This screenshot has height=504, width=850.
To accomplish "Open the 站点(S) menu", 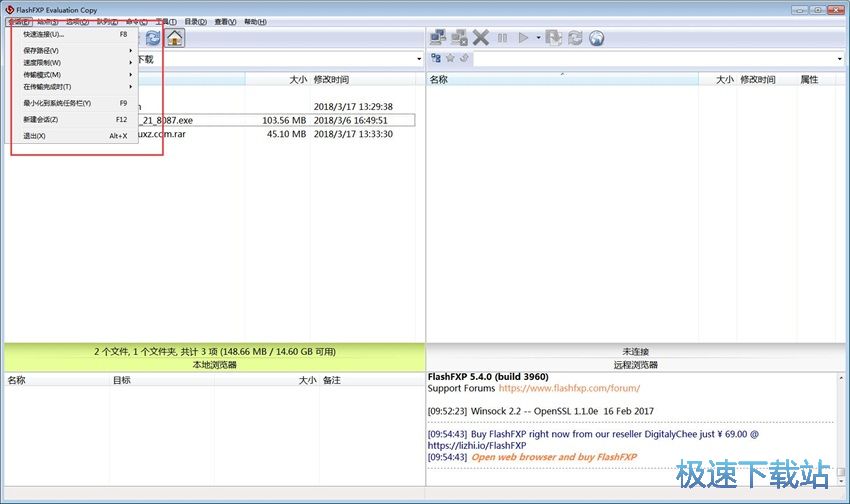I will pyautogui.click(x=48, y=22).
